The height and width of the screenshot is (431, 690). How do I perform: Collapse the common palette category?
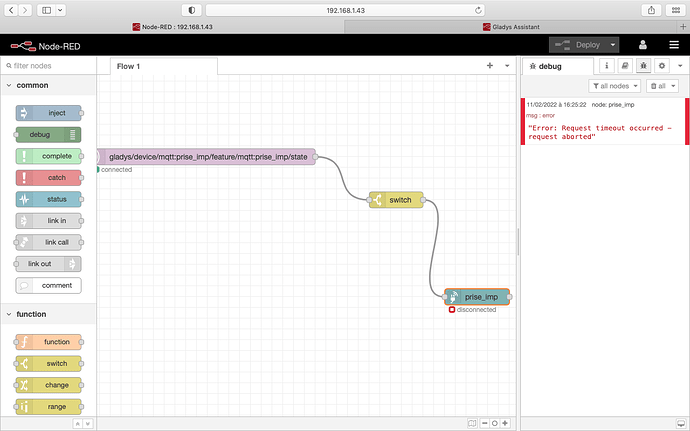coord(9,85)
